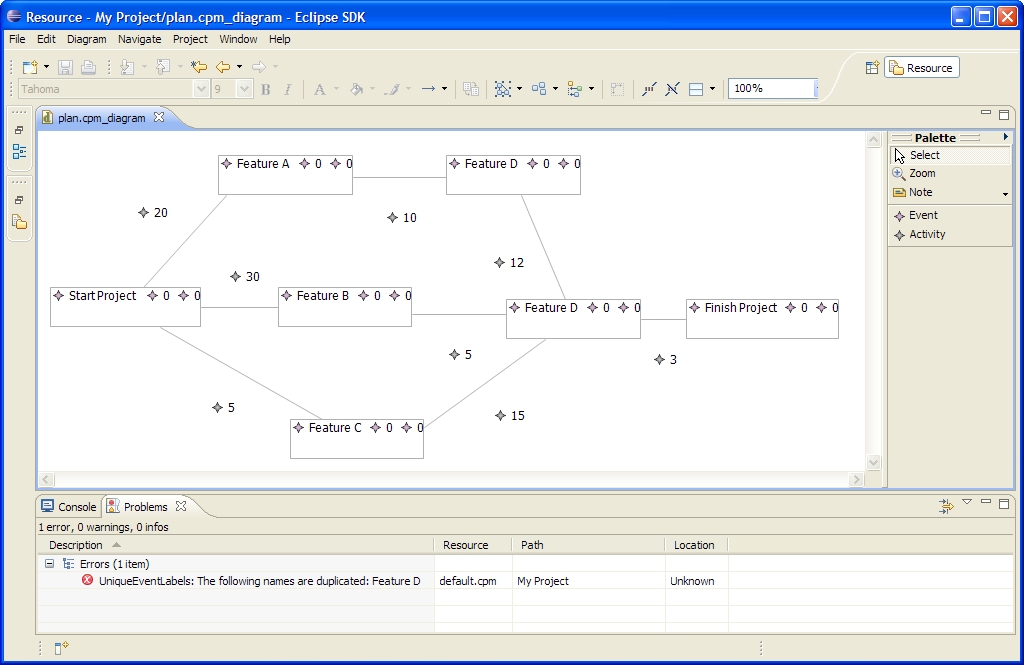Open the Arrange All dropdown arrow

tap(556, 89)
